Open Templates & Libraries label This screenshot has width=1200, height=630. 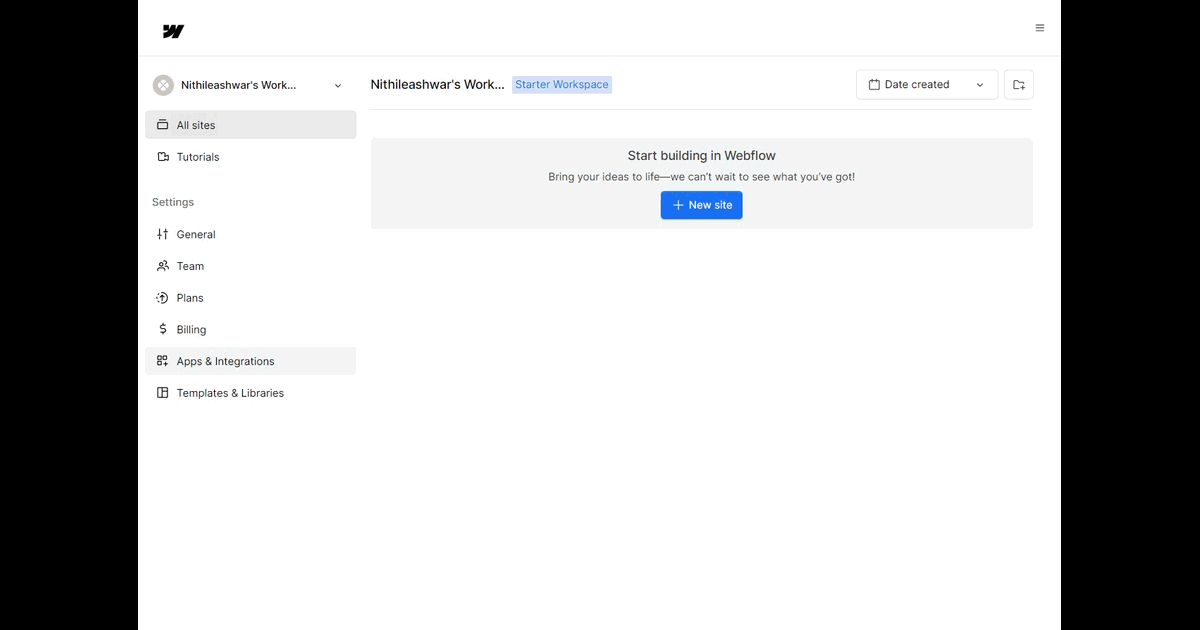tap(230, 393)
